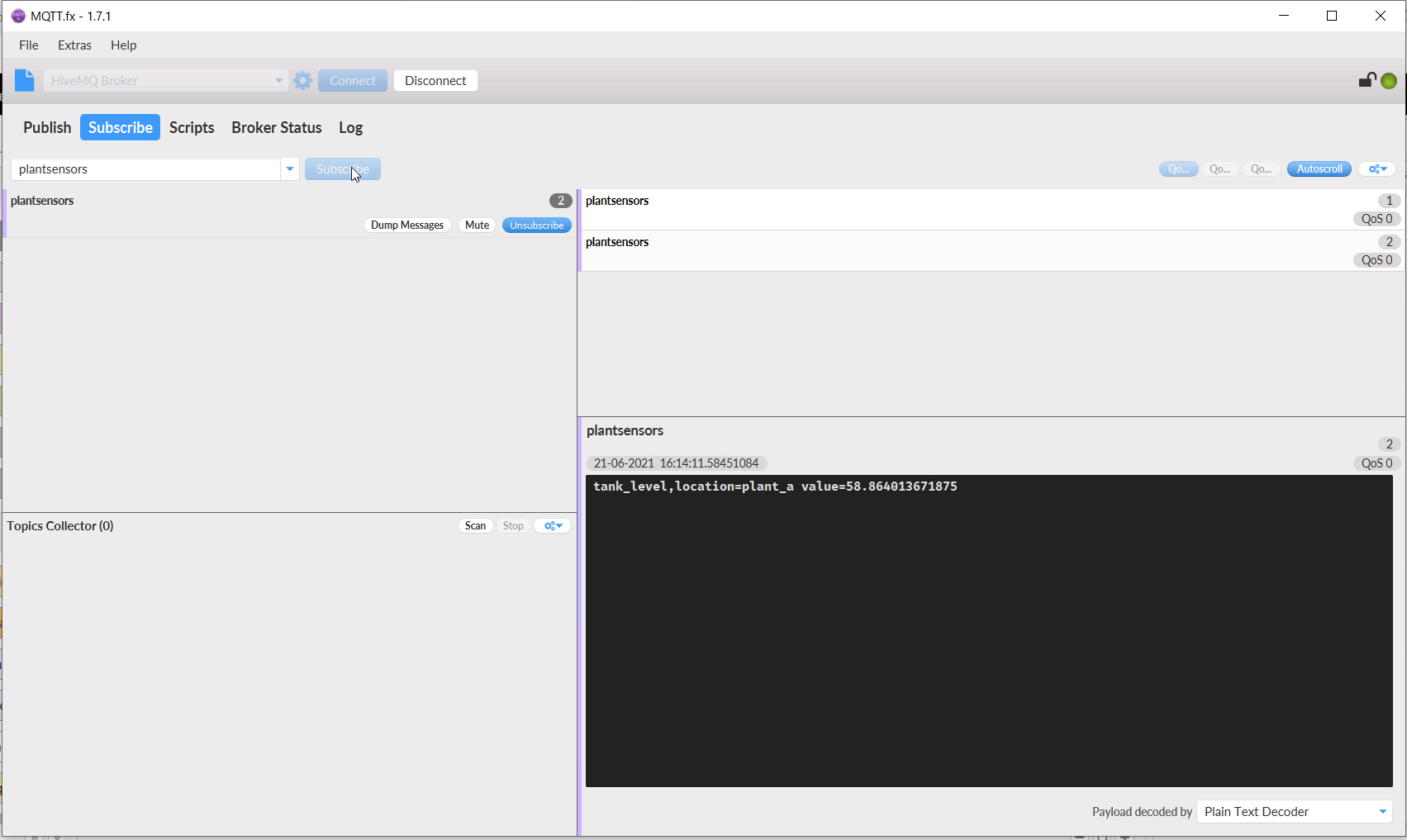Toggle the Autoscroll button
This screenshot has height=840, width=1407.
coord(1319,168)
